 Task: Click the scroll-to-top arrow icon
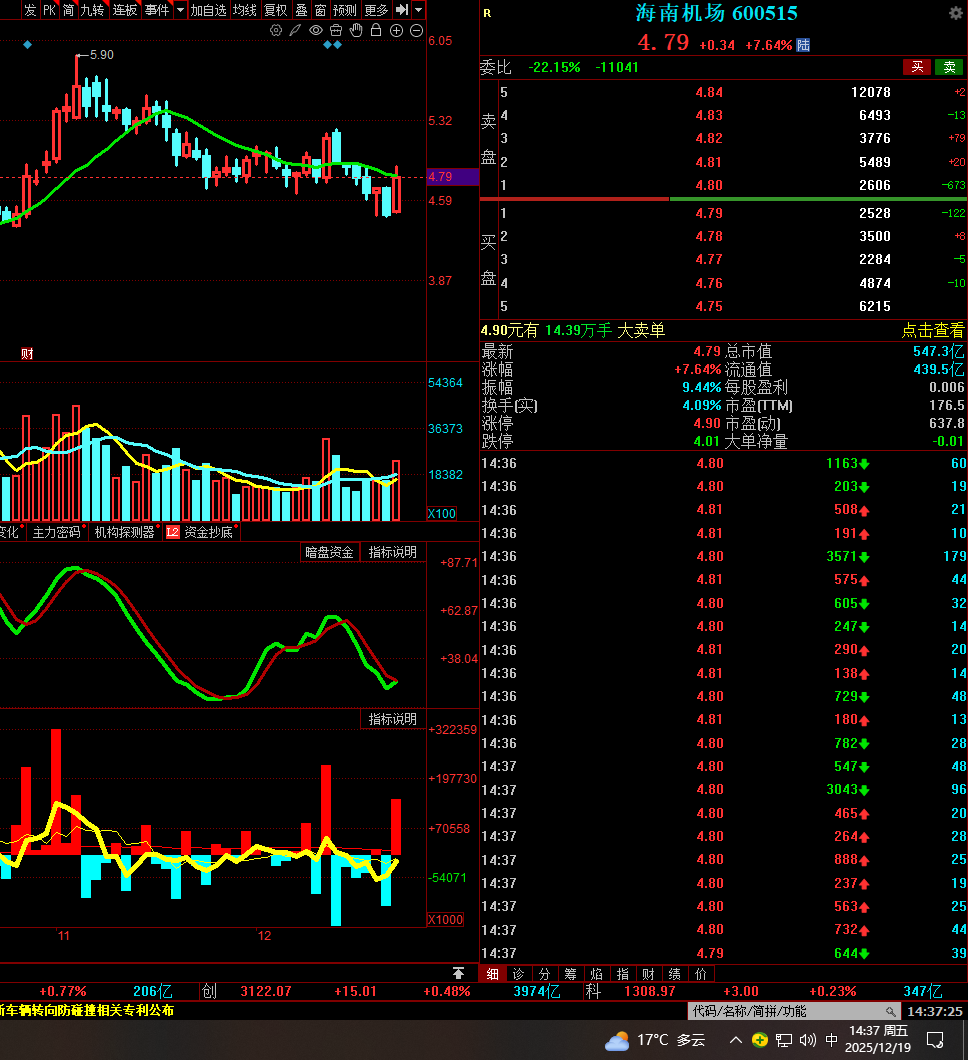(458, 973)
